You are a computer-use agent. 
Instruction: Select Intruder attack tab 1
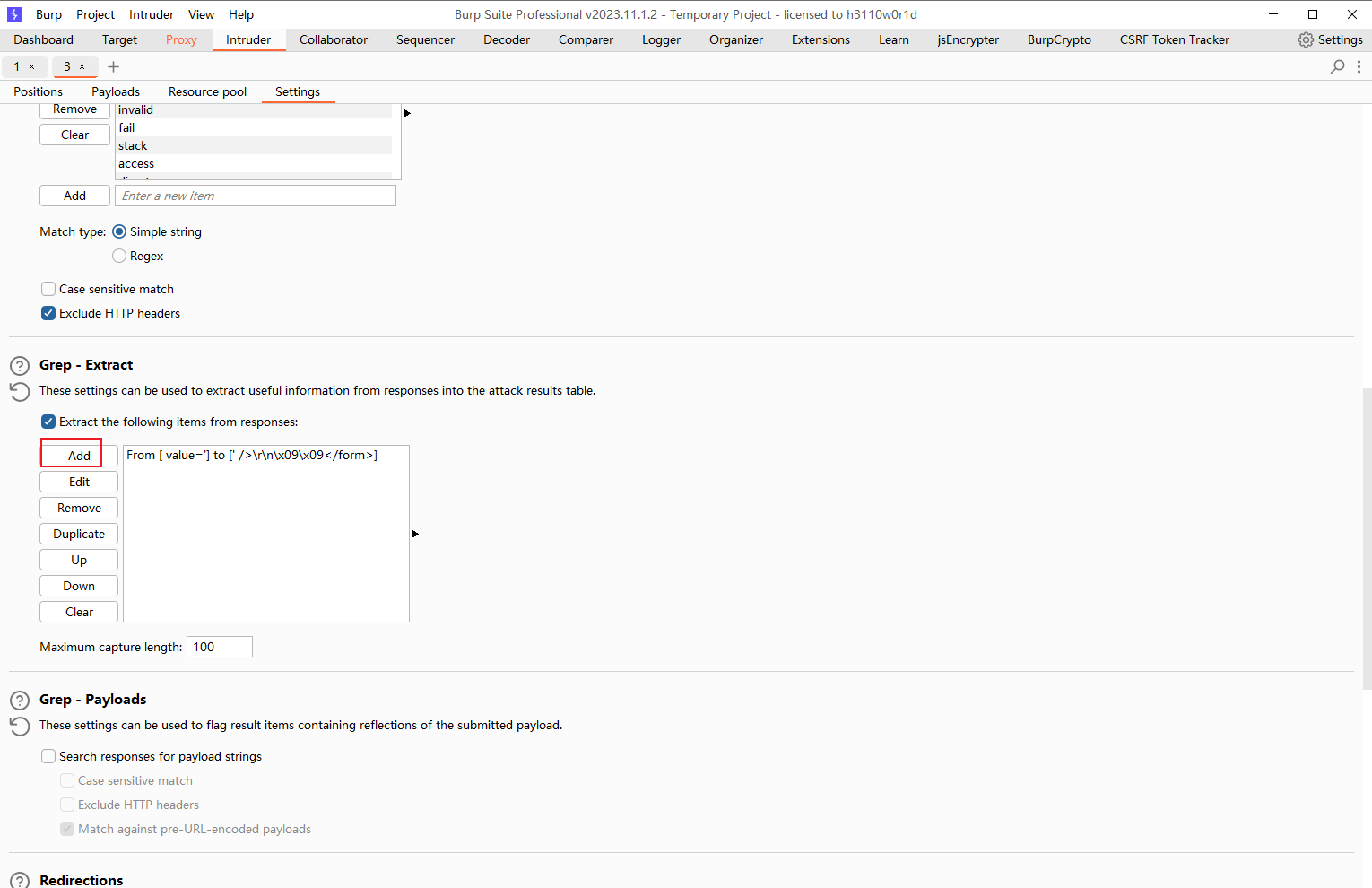tap(17, 66)
